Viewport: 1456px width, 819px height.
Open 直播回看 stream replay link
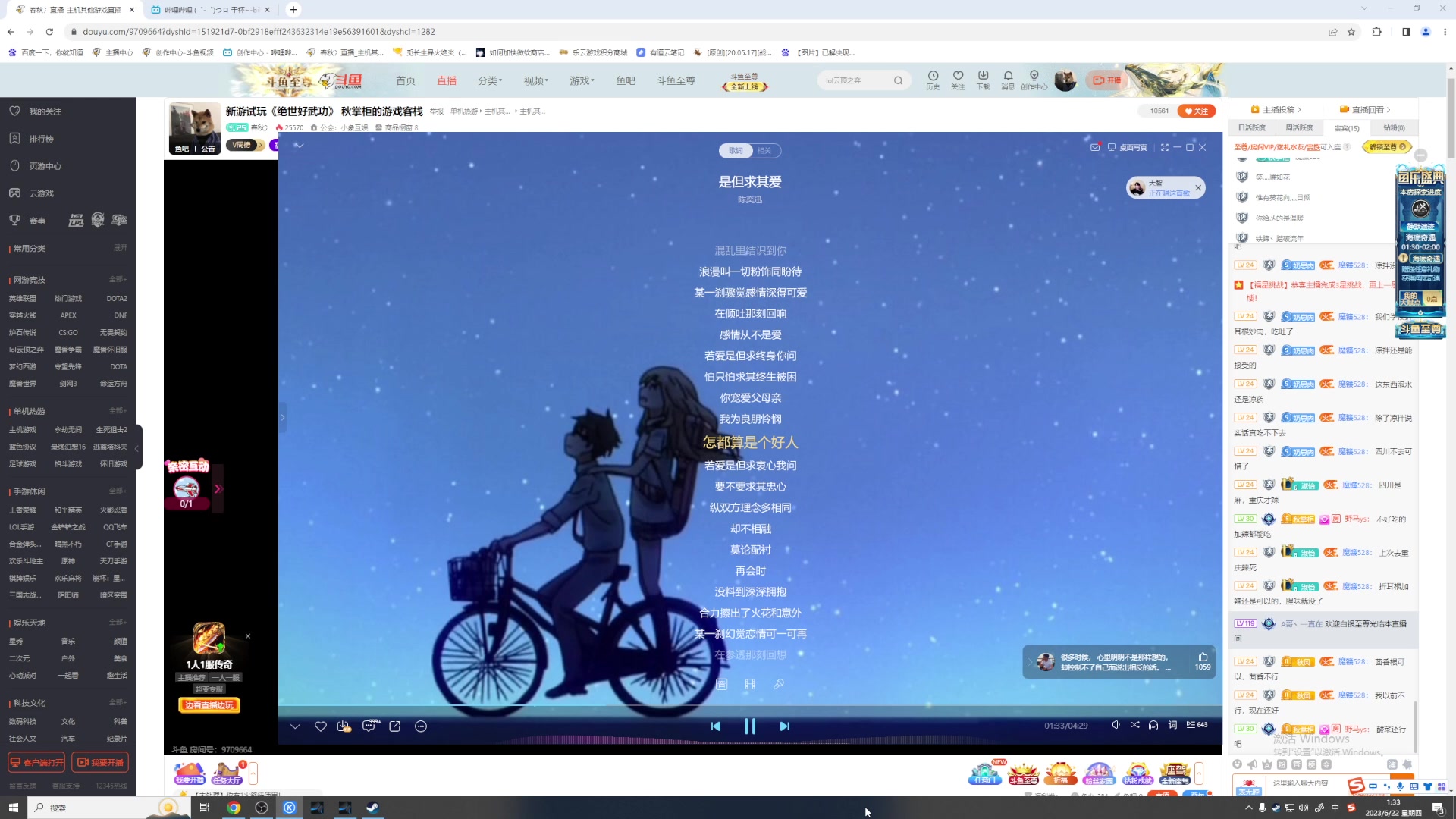[x=1365, y=110]
